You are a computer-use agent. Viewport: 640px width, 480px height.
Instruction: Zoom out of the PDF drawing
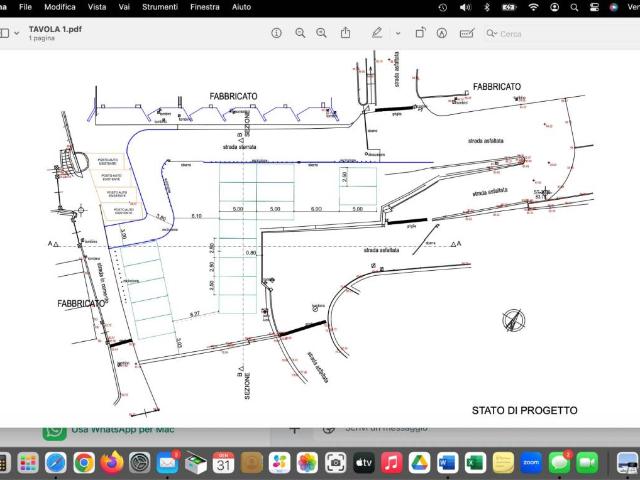pyautogui.click(x=299, y=33)
